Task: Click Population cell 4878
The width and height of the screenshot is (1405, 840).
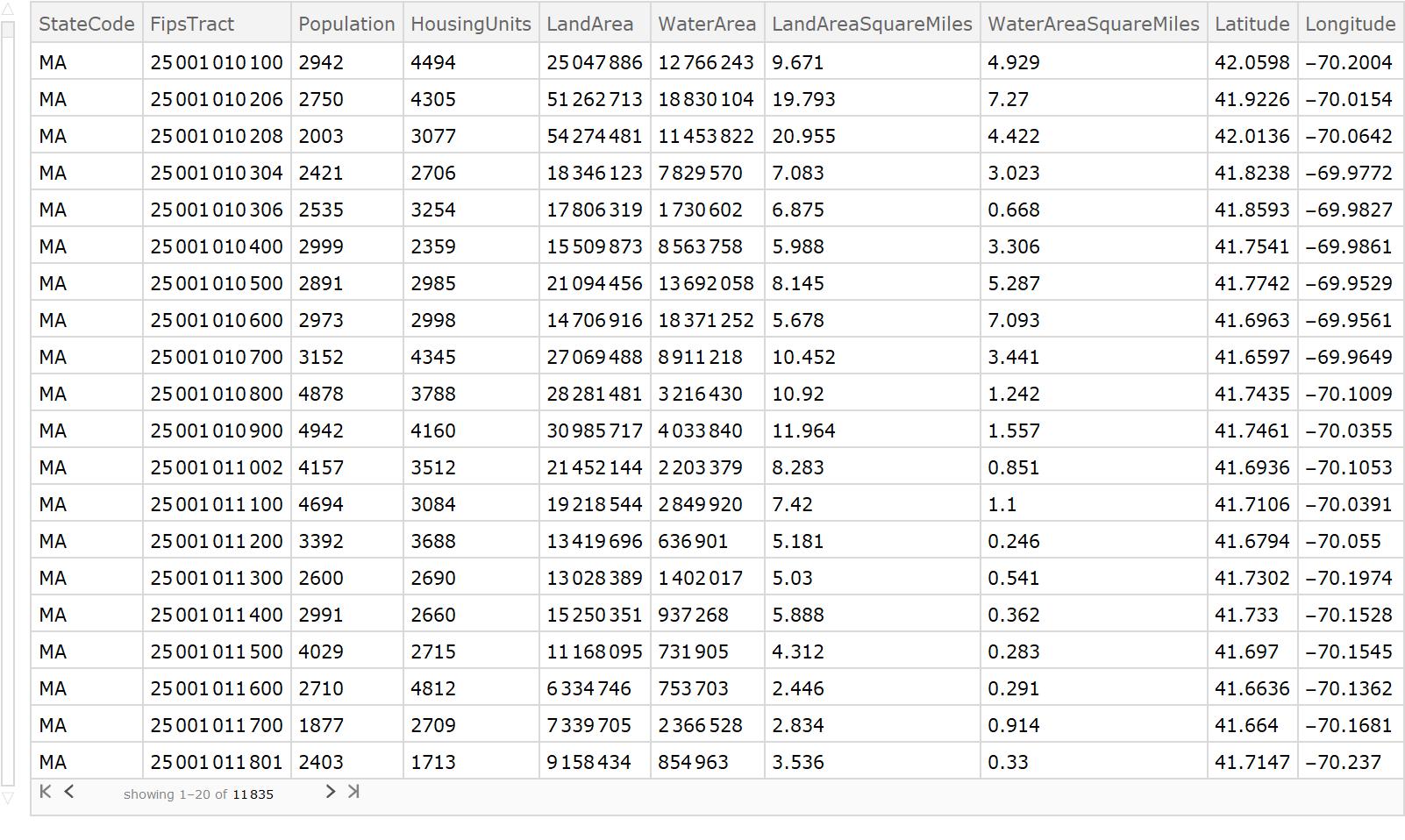Action: pos(347,394)
